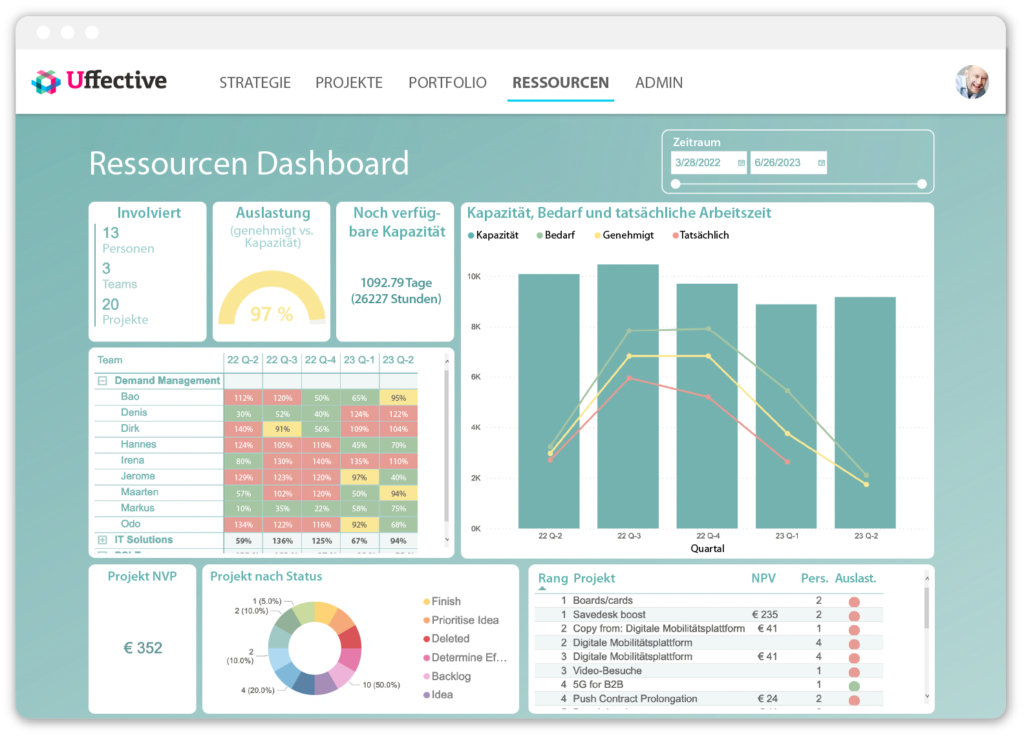Grab the right Zeitraum slider handle
This screenshot has height=737, width=1024.
coord(921,184)
